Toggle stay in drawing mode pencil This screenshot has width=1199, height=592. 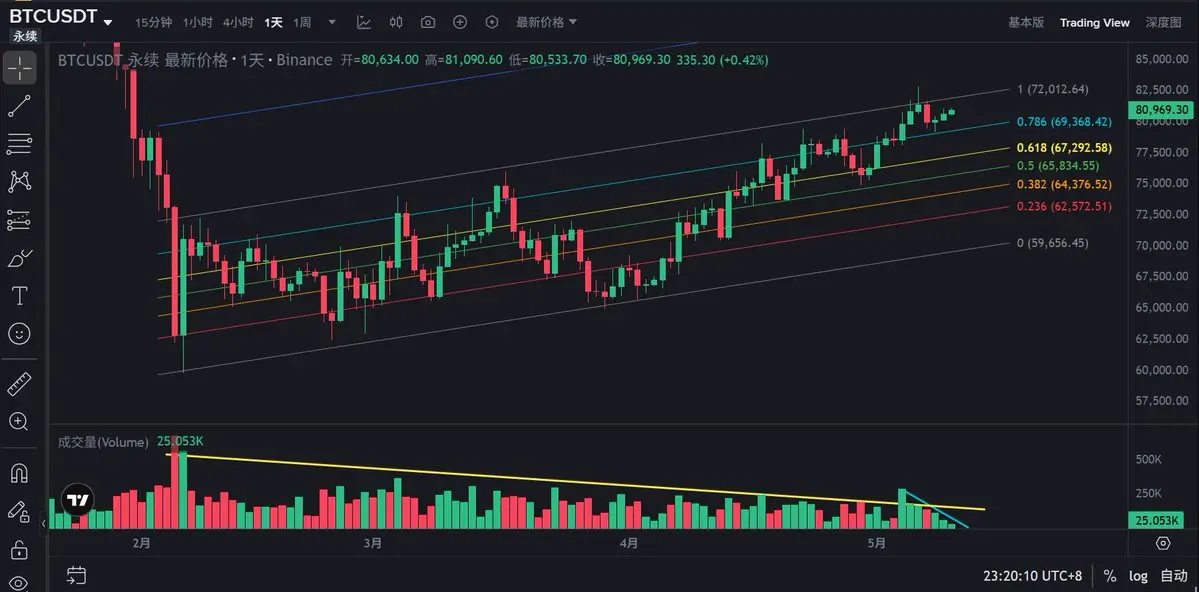(x=18, y=511)
